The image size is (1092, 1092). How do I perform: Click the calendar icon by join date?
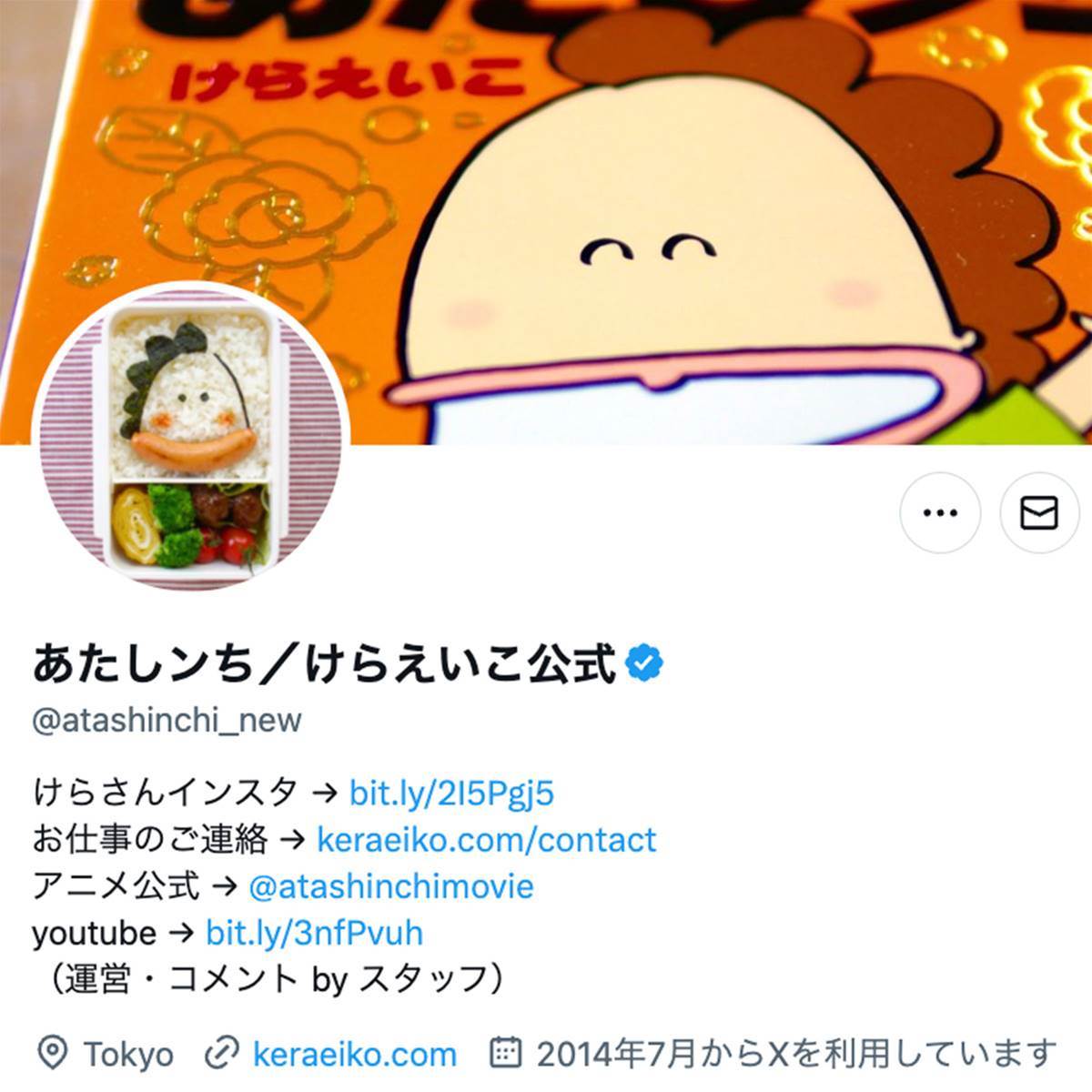pyautogui.click(x=506, y=1054)
